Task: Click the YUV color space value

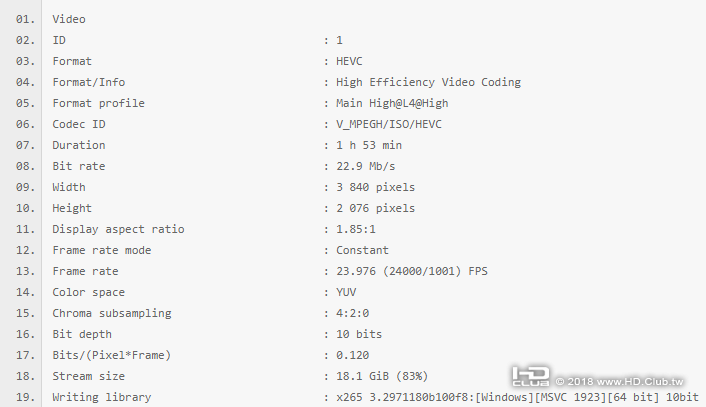Action: pos(346,292)
